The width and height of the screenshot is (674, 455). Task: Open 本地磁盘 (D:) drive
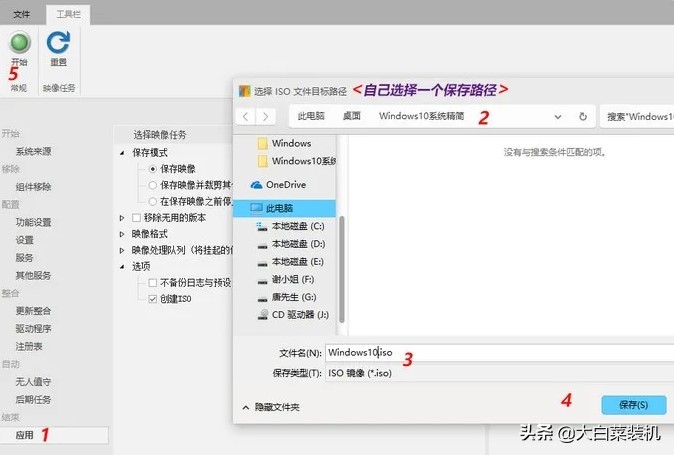click(291, 244)
